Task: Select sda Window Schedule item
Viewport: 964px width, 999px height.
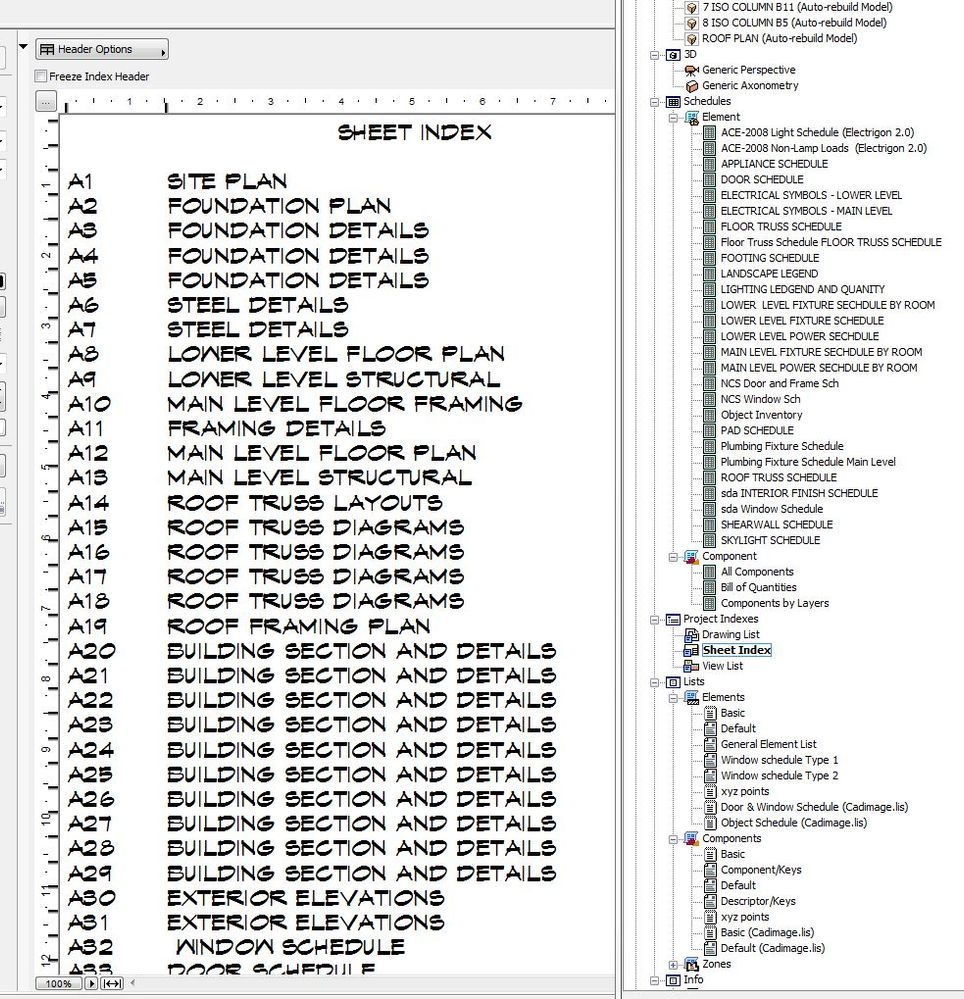Action: click(x=772, y=509)
